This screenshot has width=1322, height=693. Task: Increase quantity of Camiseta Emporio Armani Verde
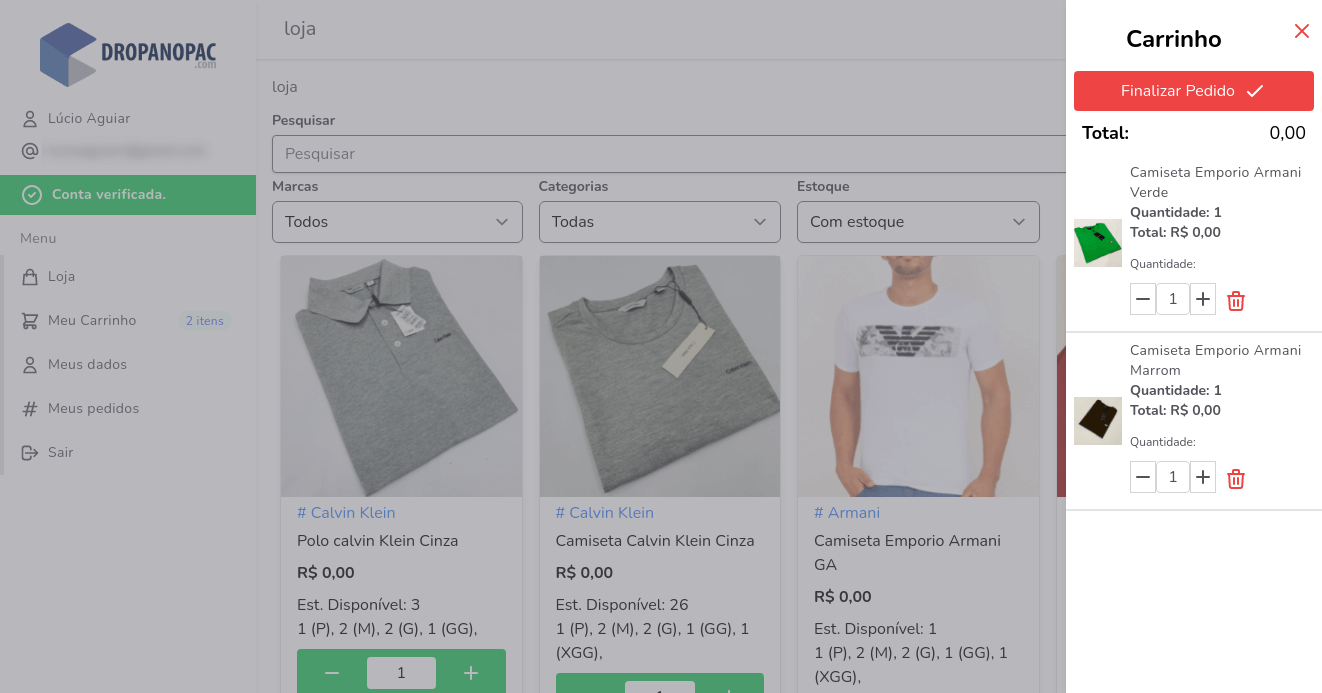pyautogui.click(x=1203, y=299)
